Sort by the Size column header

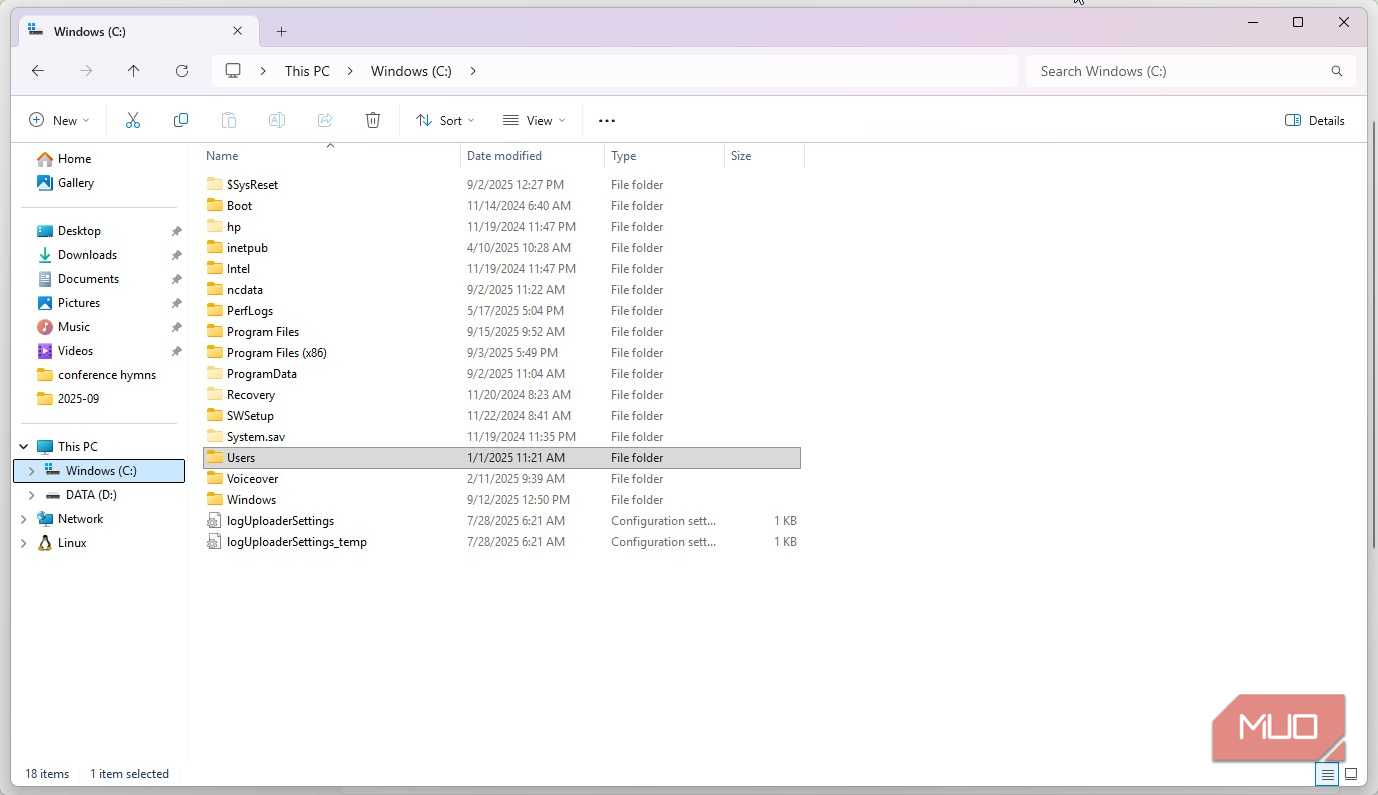765,156
